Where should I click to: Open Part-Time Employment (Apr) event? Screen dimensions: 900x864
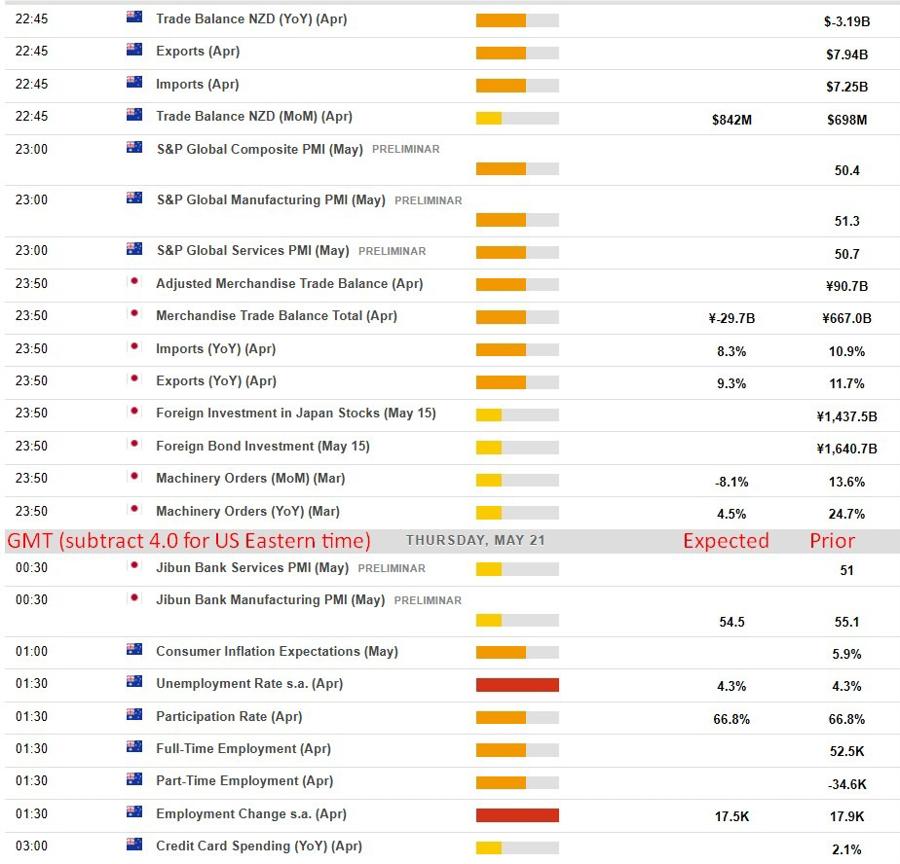click(244, 781)
